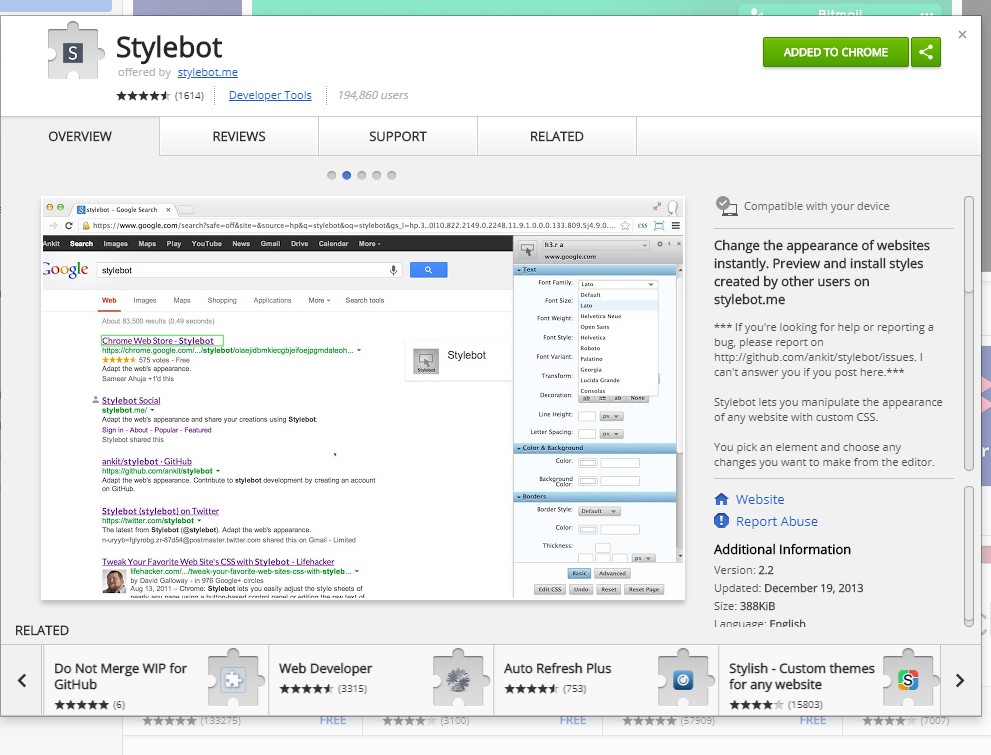Open the Support tab

pos(396,136)
